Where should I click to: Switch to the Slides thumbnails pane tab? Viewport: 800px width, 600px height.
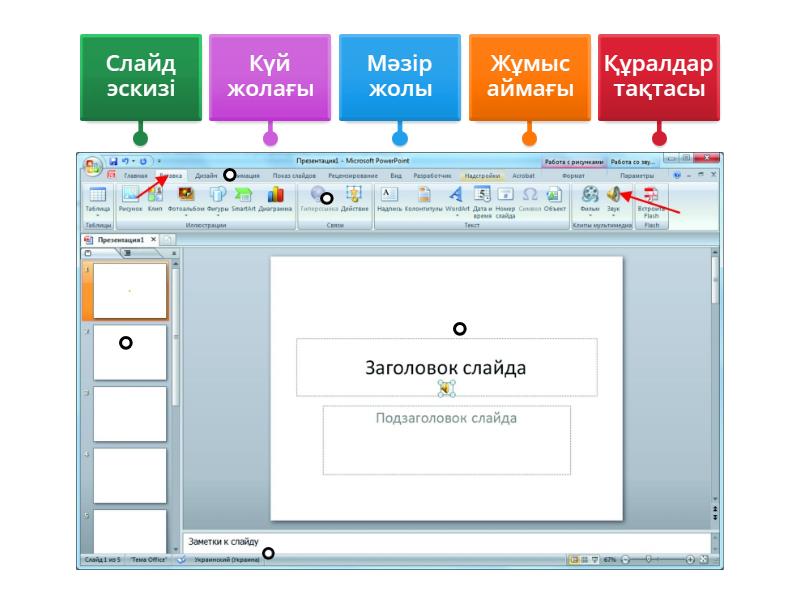pyautogui.click(x=99, y=253)
